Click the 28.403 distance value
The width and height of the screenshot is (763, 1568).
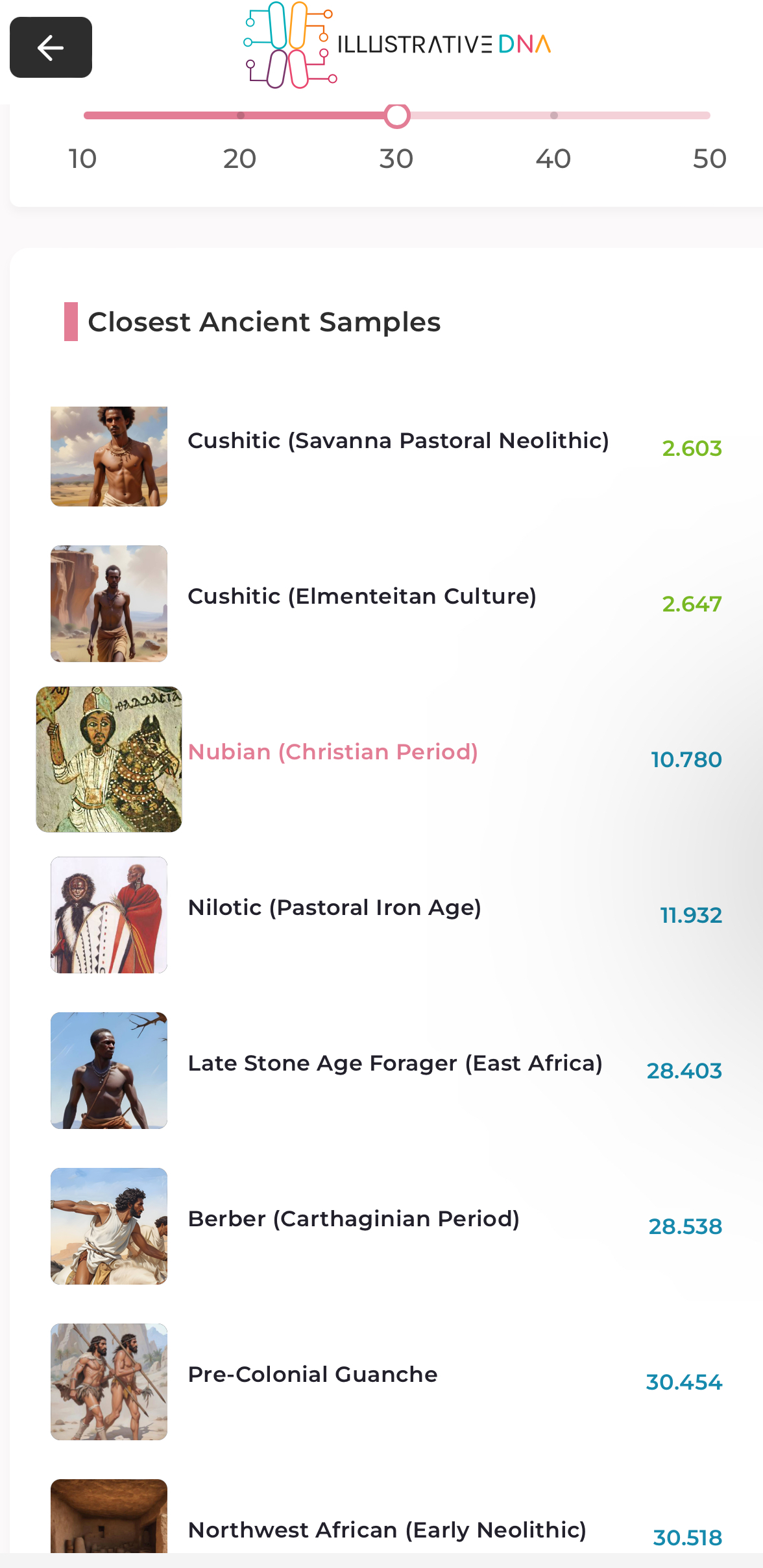(684, 1071)
